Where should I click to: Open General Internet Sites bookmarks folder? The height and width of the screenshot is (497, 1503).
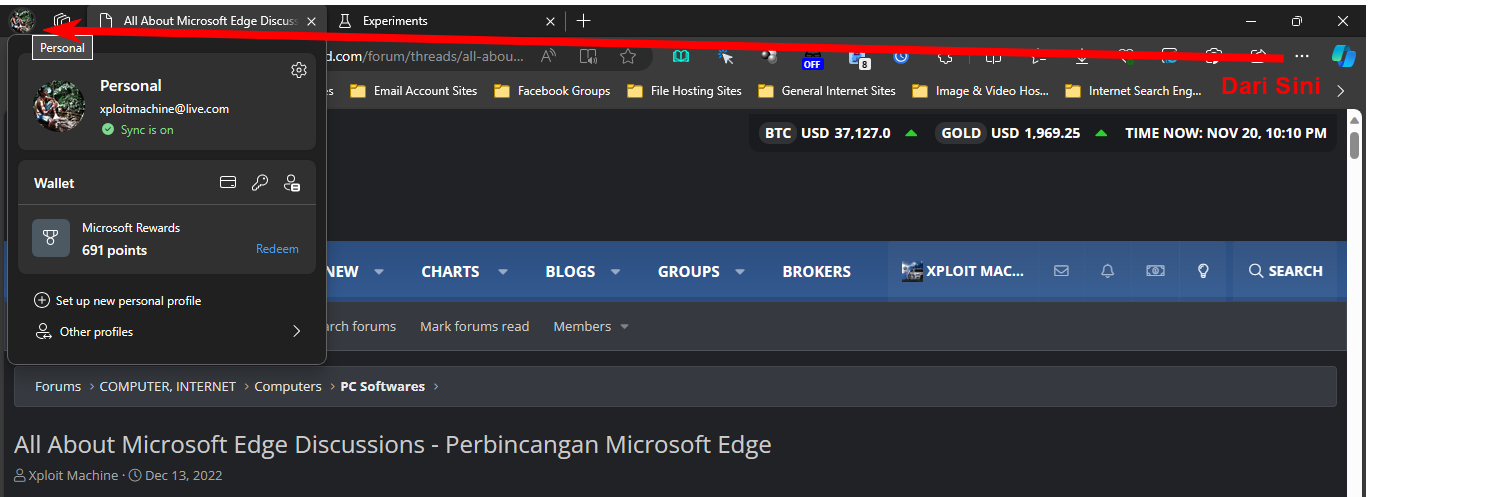(x=827, y=91)
